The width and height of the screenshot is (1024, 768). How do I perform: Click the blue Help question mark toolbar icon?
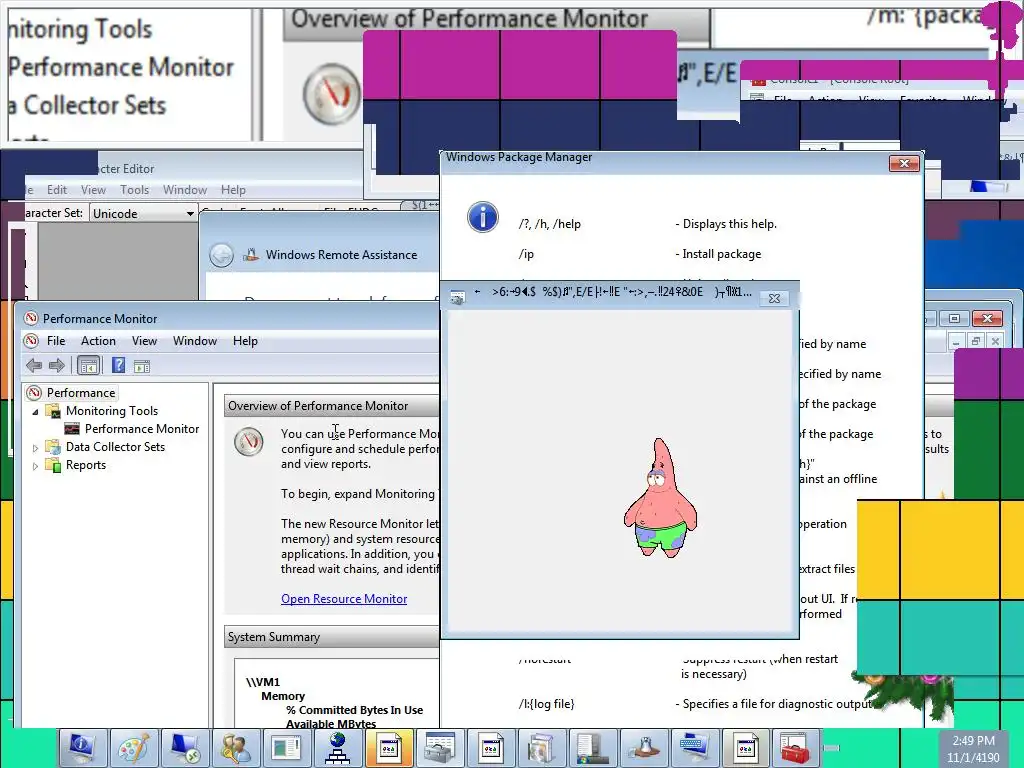tap(118, 365)
